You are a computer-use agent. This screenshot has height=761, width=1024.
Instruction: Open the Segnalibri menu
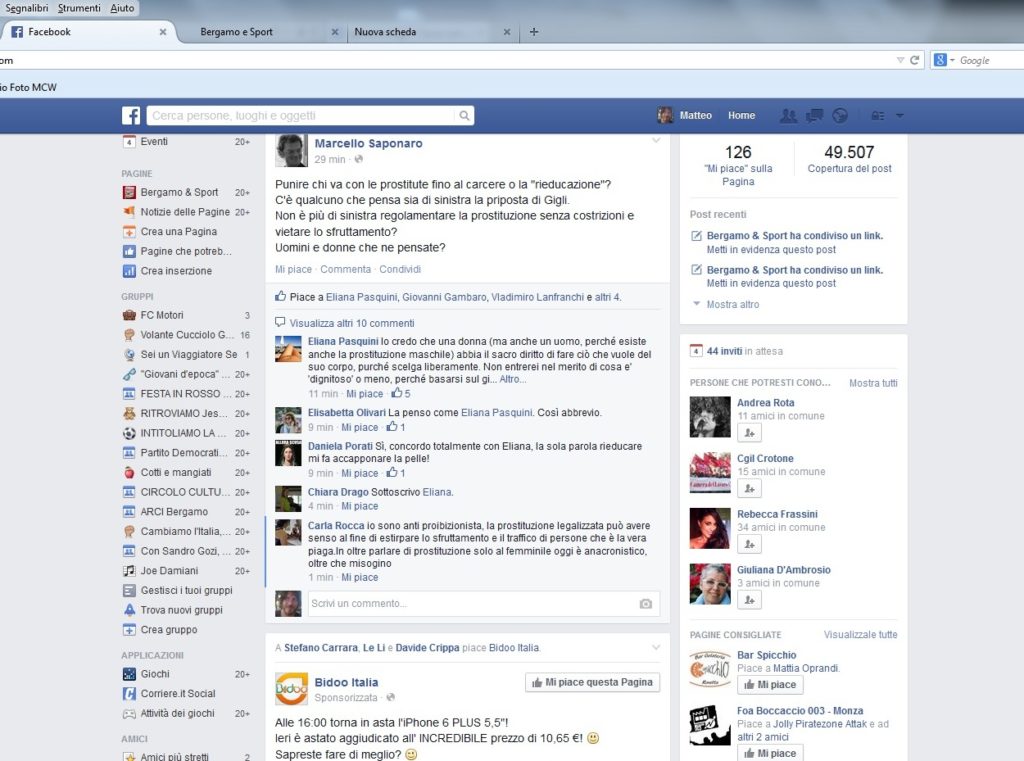27,8
